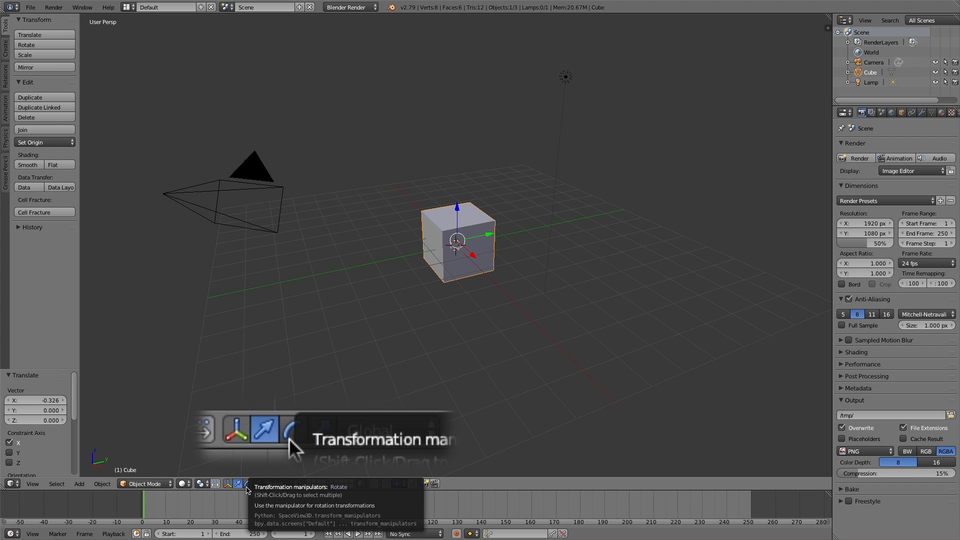Open the Object Mode dropdown

point(146,484)
